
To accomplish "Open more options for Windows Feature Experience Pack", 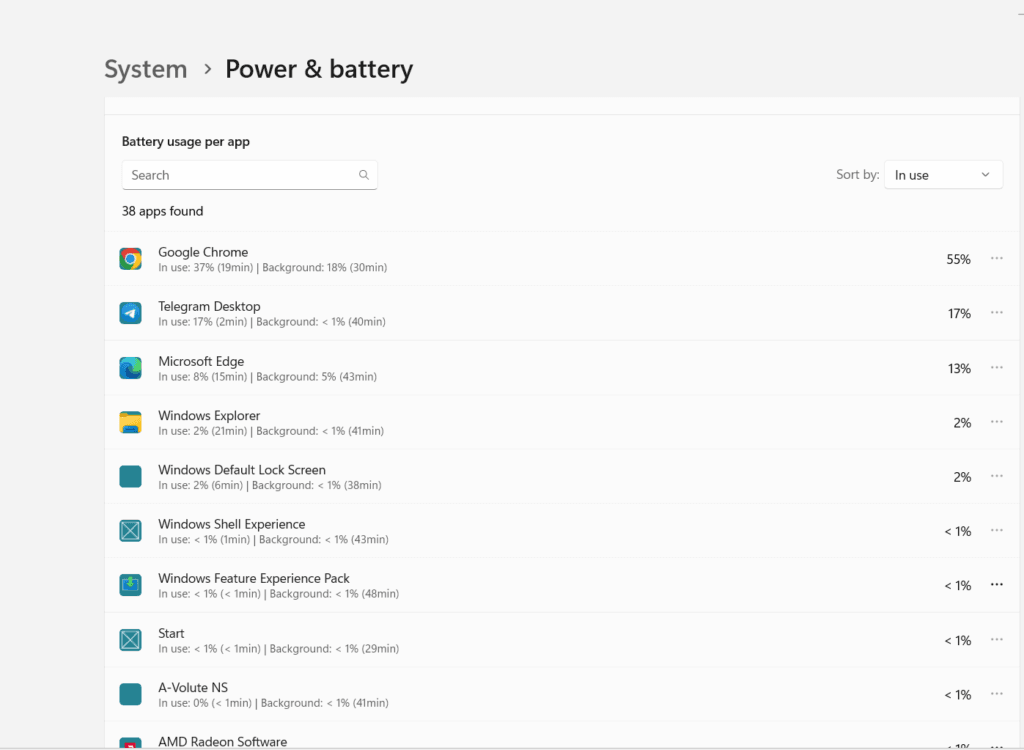I will [x=996, y=585].
